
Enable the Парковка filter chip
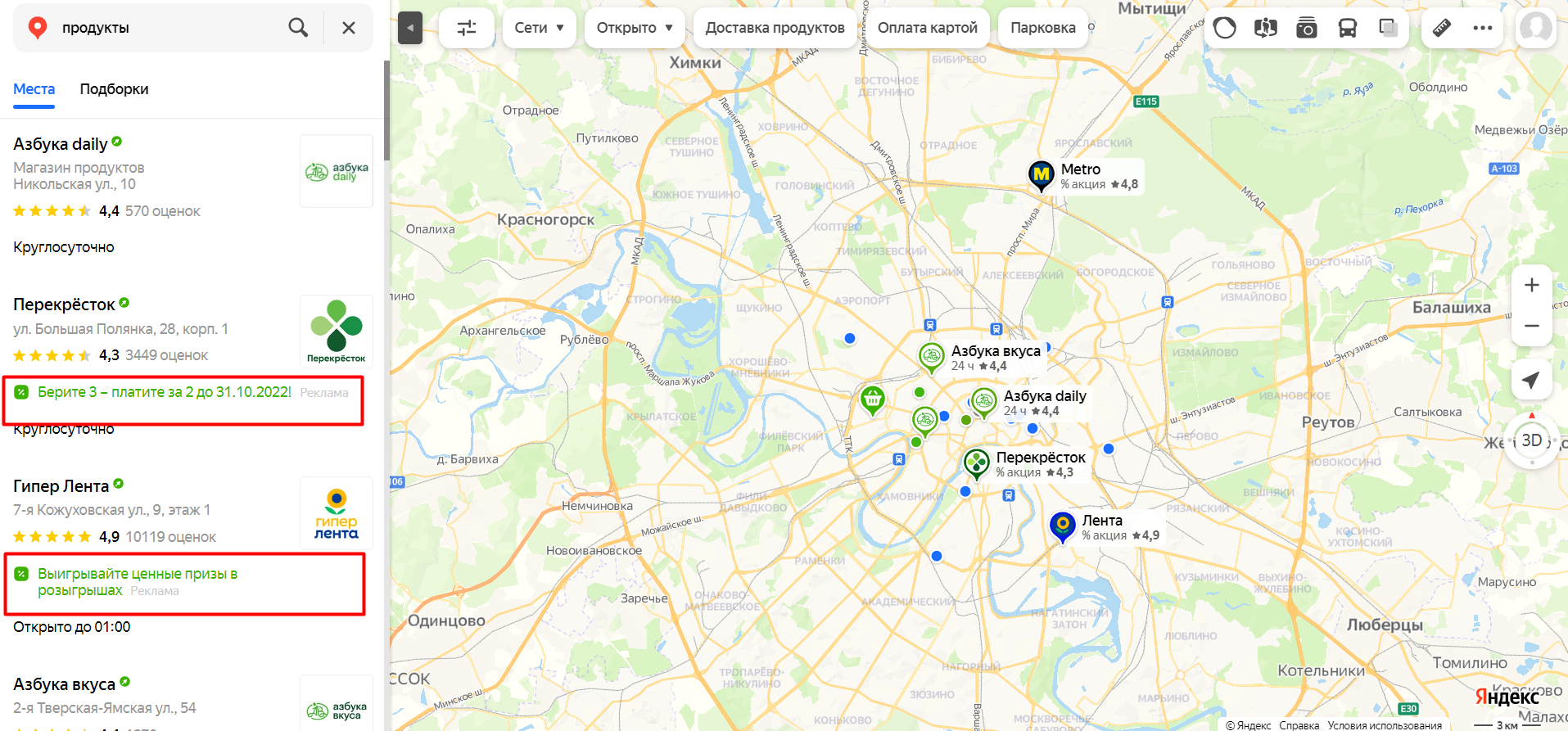pos(1043,28)
